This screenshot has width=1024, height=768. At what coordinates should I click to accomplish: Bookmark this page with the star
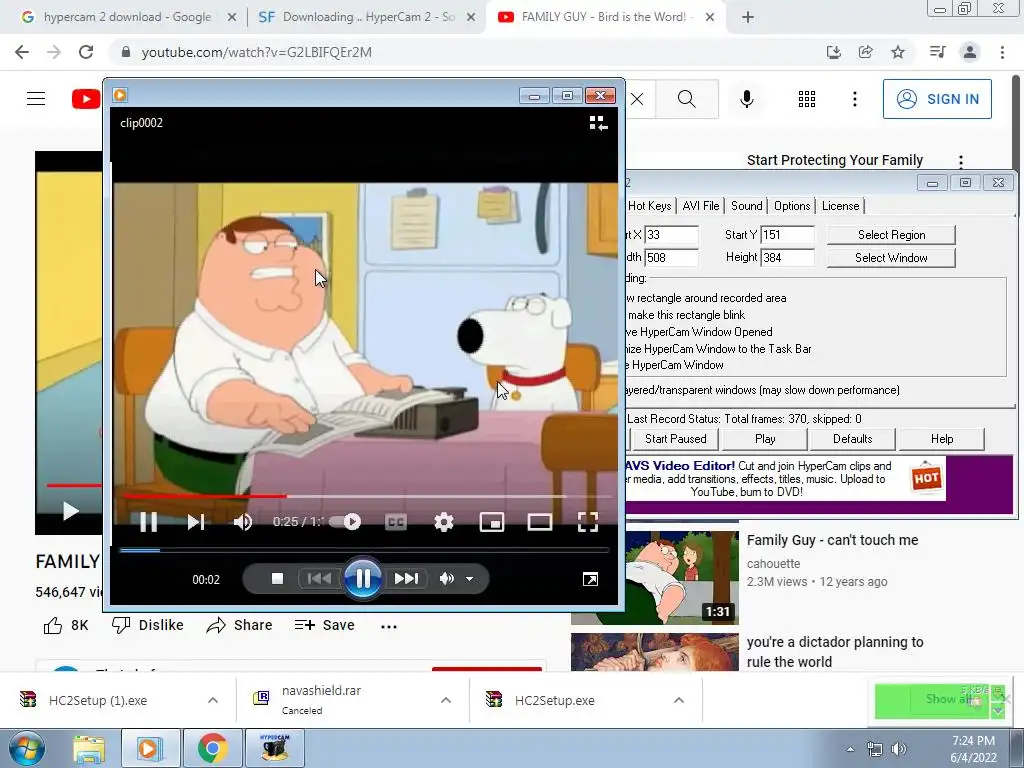pyautogui.click(x=898, y=52)
